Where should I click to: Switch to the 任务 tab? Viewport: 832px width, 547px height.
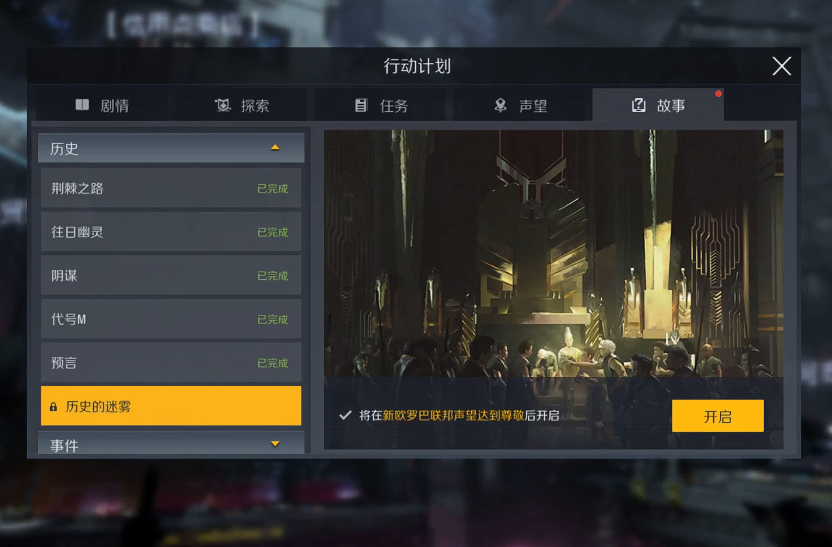(380, 105)
